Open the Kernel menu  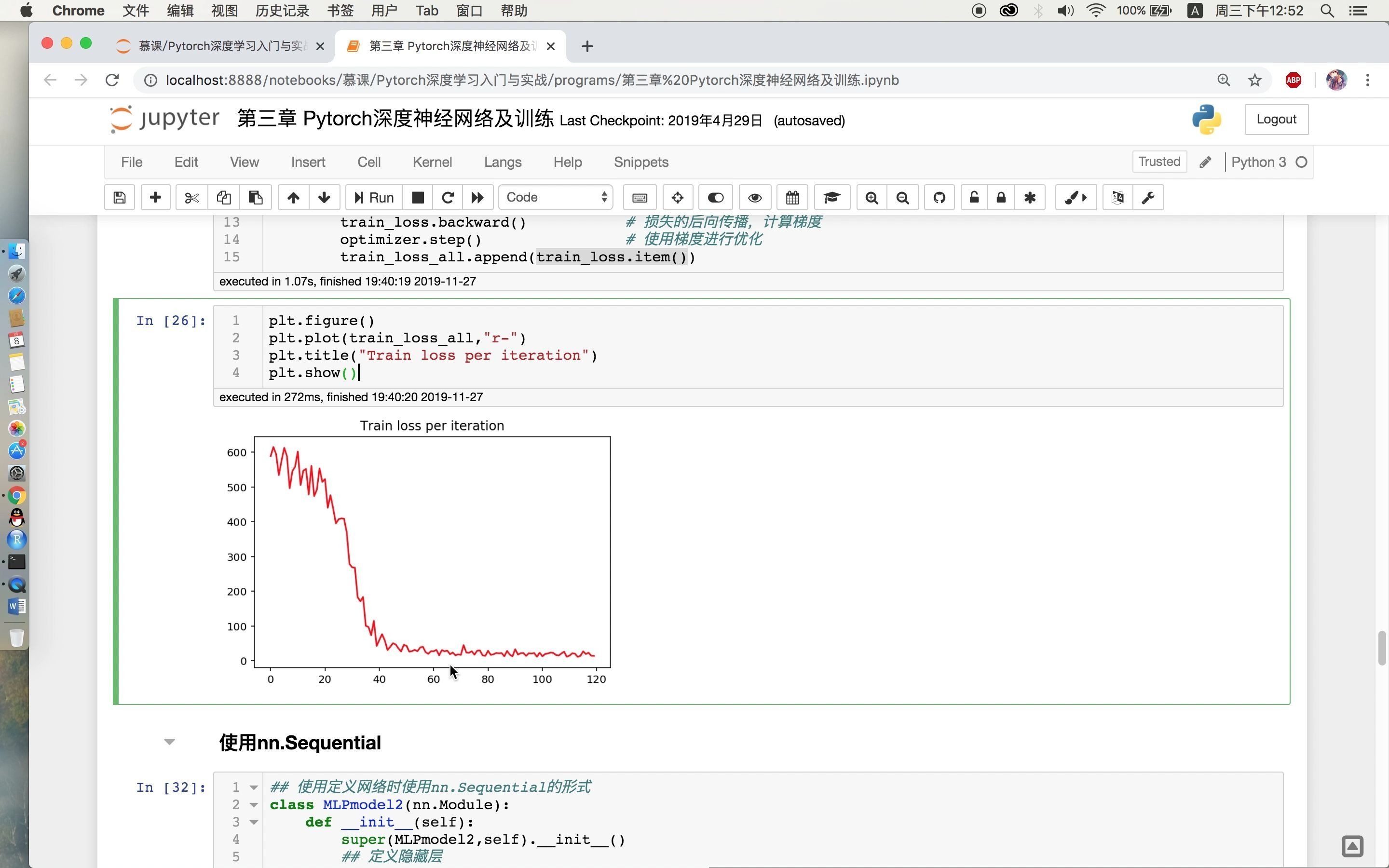point(432,162)
